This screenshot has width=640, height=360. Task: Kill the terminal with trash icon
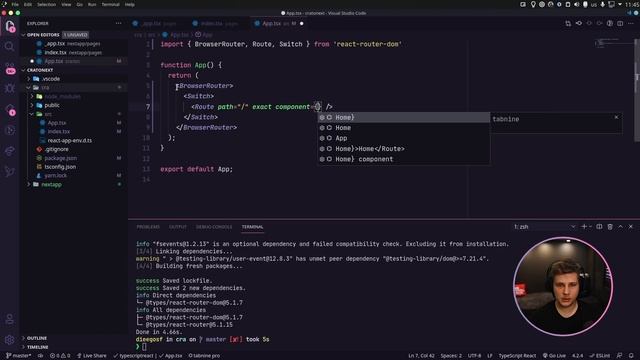[610, 227]
